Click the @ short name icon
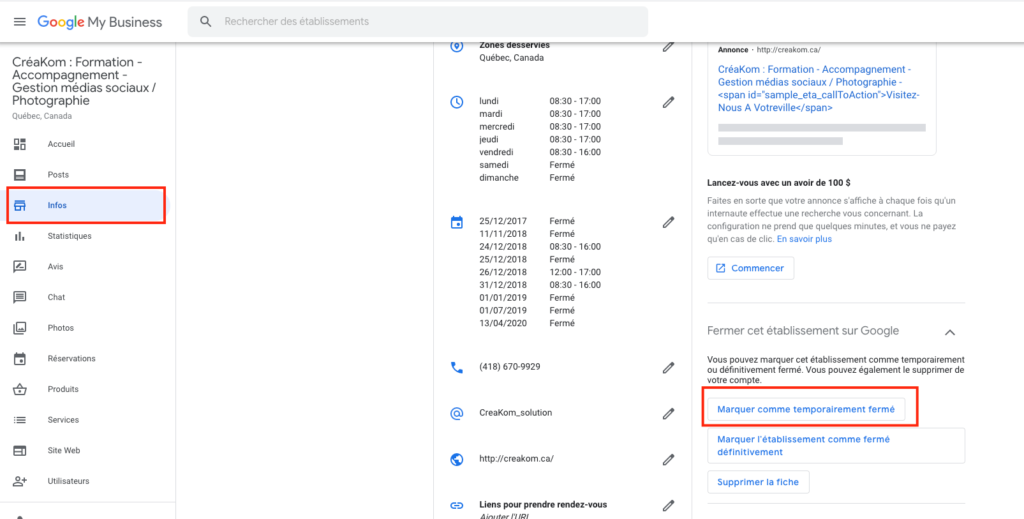 456,413
